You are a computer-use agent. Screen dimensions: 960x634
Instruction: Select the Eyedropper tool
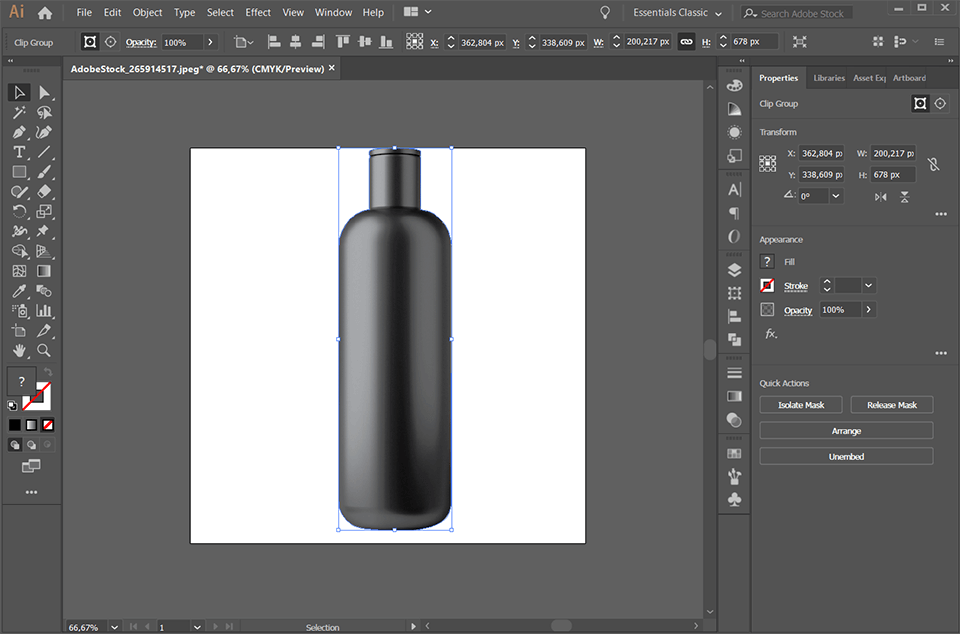pos(18,291)
